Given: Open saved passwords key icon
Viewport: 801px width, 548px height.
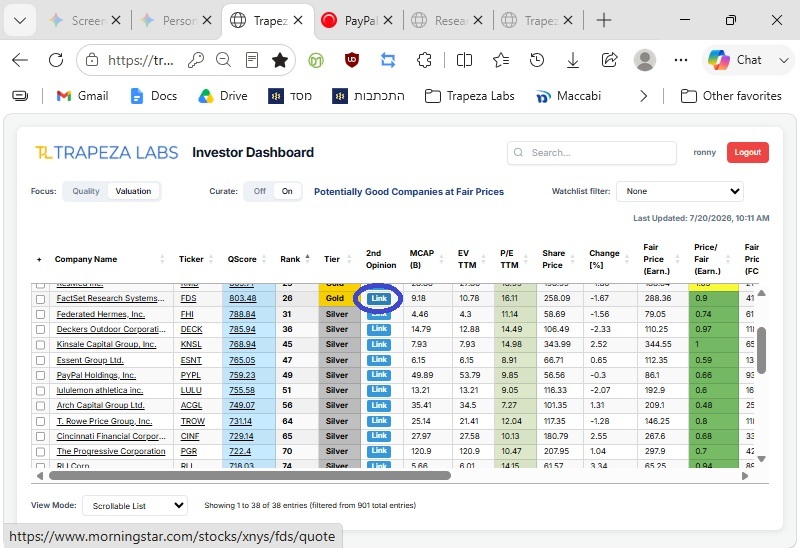Looking at the screenshot, I should 196,60.
